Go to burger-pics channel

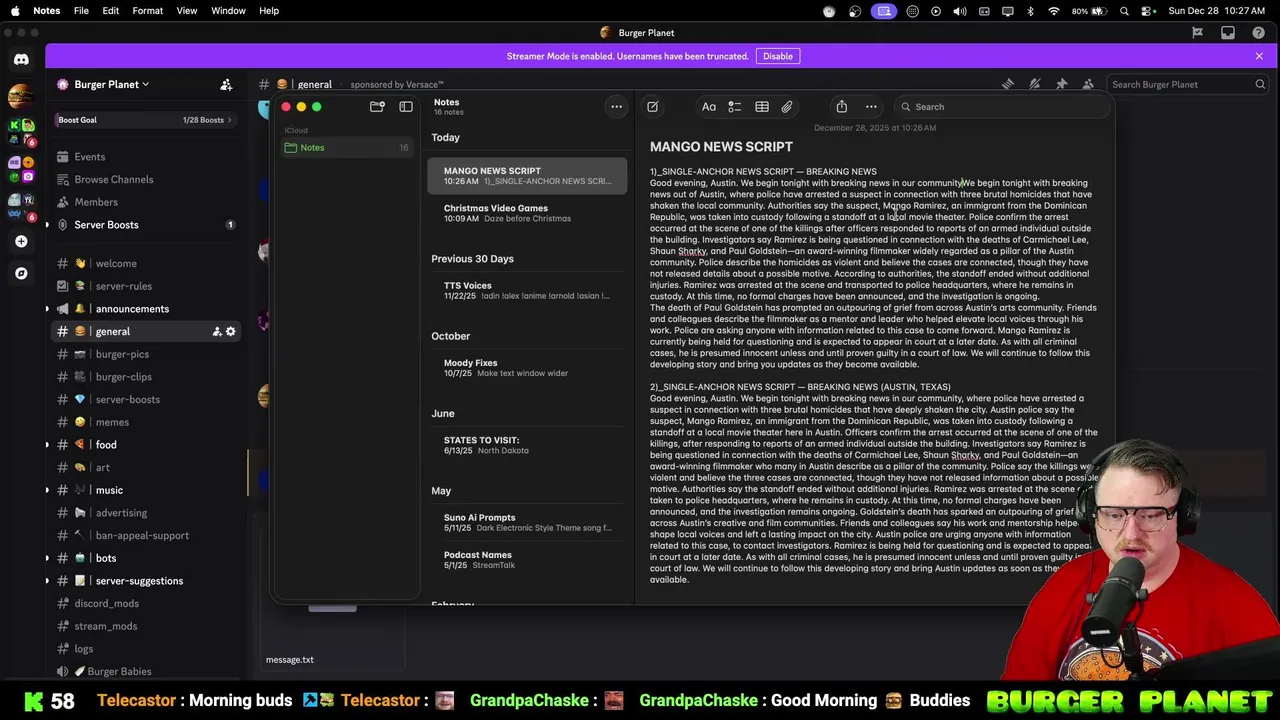pyautogui.click(x=145, y=354)
